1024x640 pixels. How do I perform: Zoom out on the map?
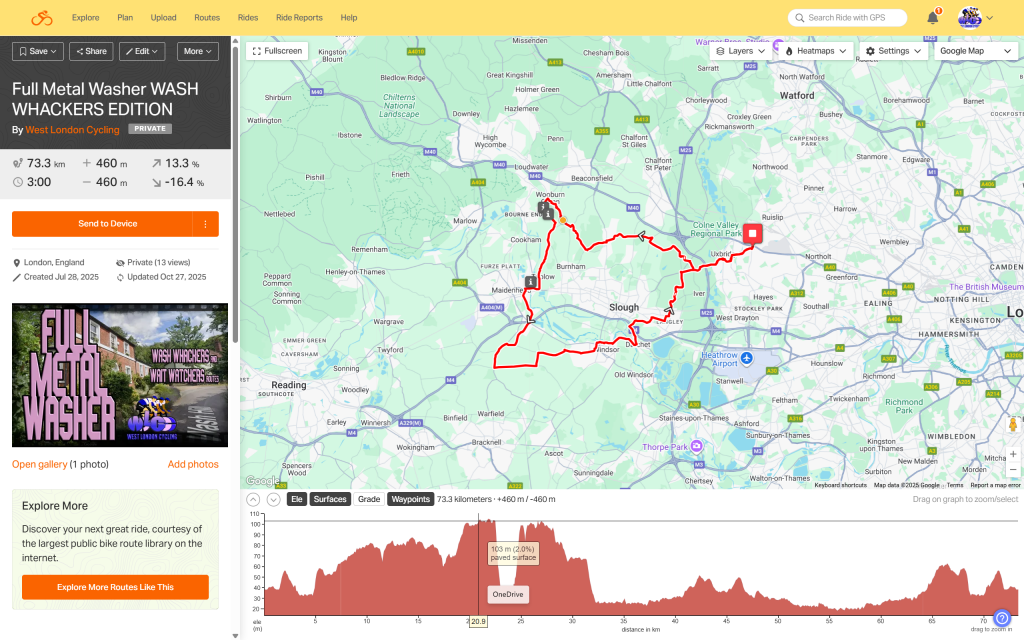pos(1012,470)
